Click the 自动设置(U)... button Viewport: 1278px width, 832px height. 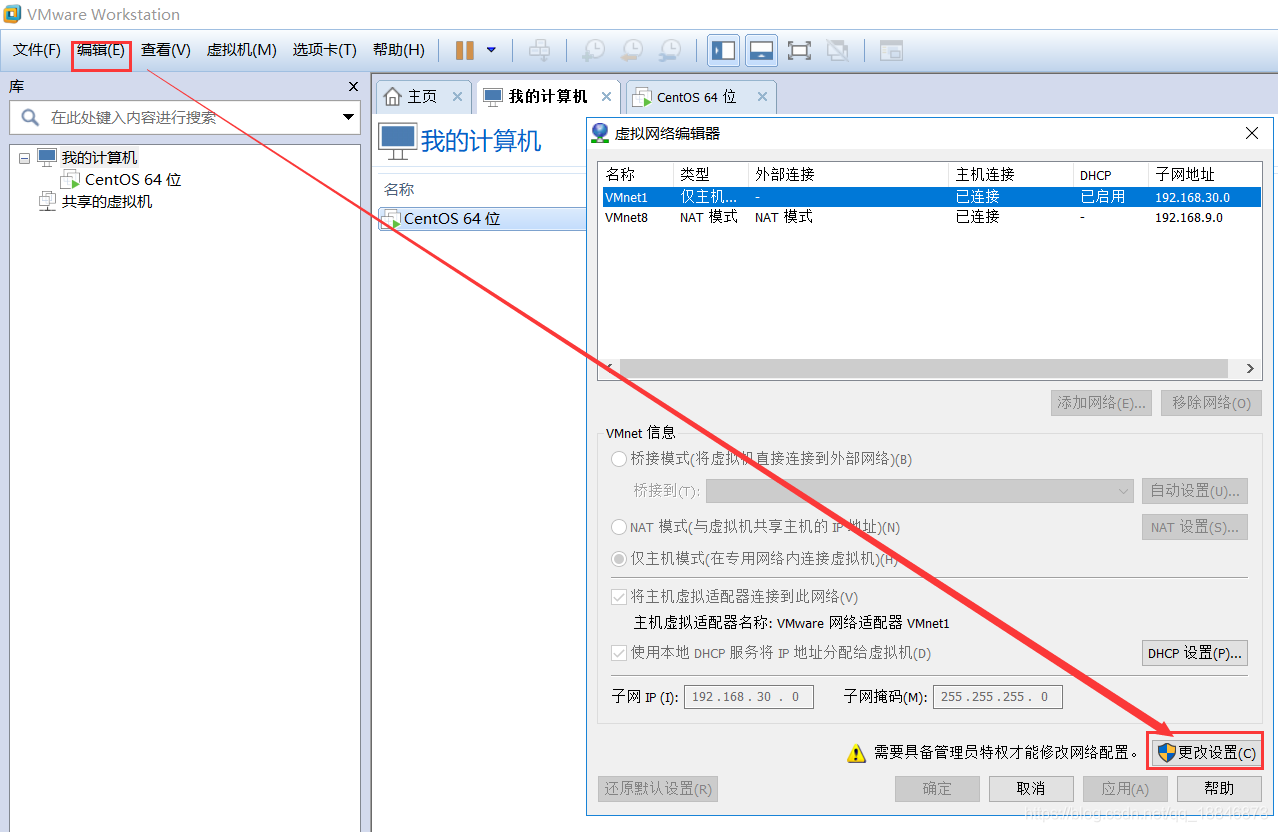tap(1195, 491)
